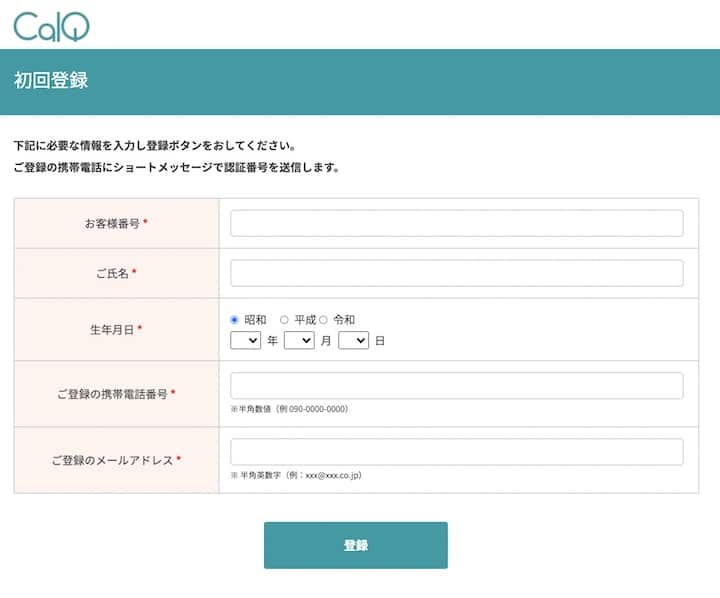Click the phone format hint 090-0000-0000
720x598 pixels.
[x=289, y=409]
